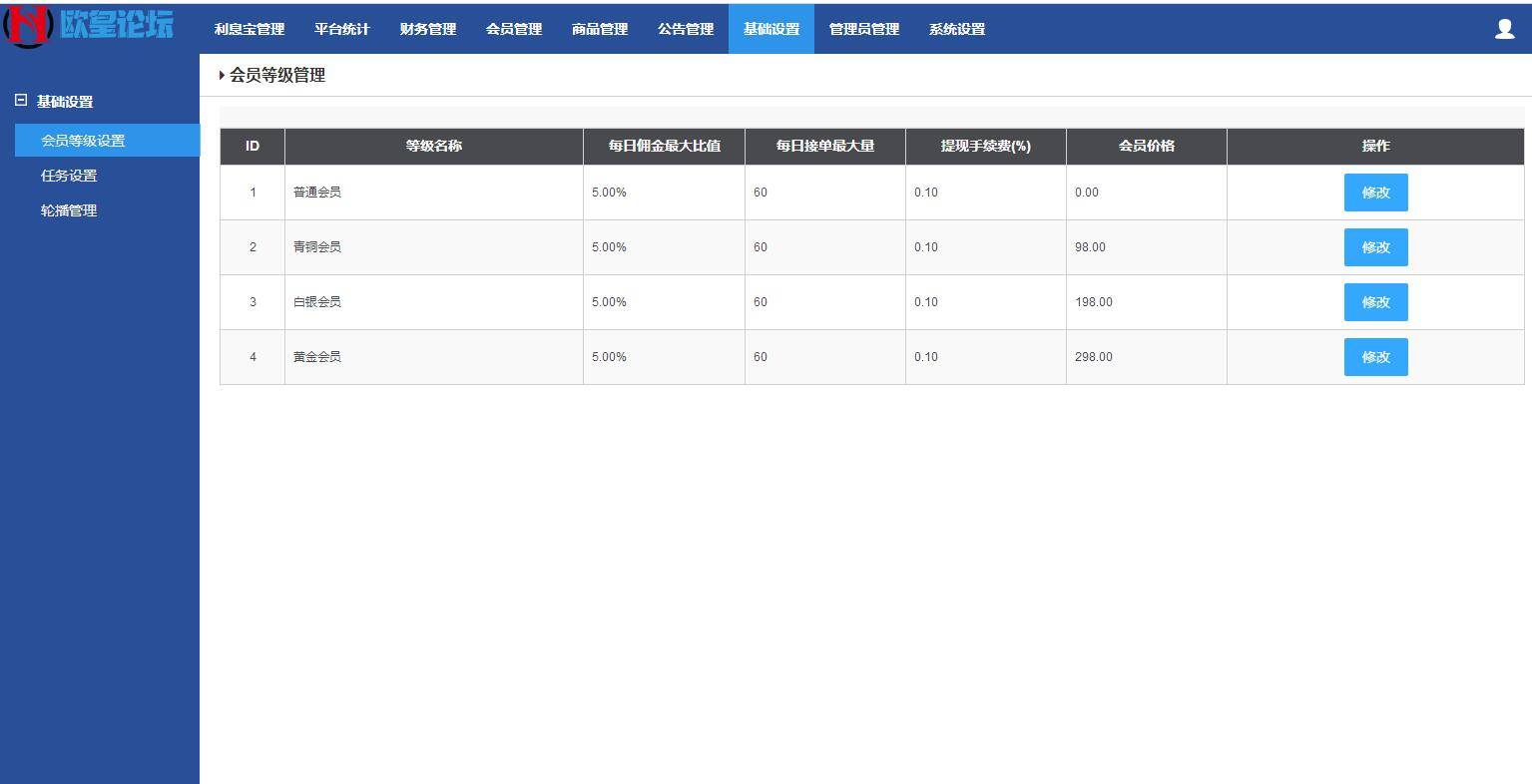Open the 公告管理 menu

(685, 29)
